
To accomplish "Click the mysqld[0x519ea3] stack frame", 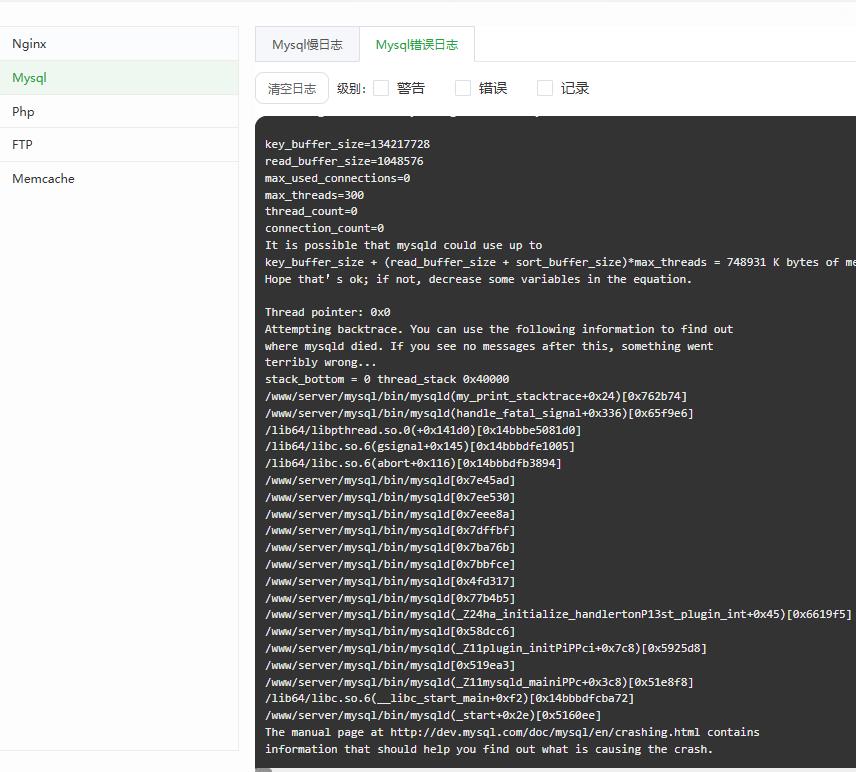I will (x=390, y=666).
